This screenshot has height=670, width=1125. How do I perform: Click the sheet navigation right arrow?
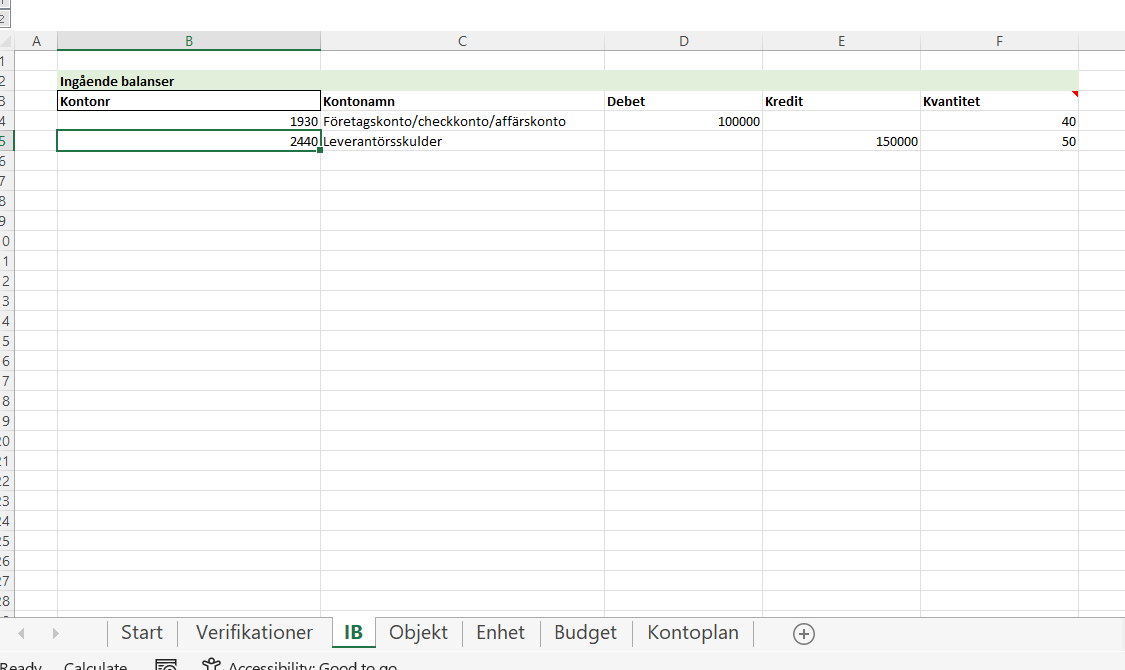click(x=55, y=633)
